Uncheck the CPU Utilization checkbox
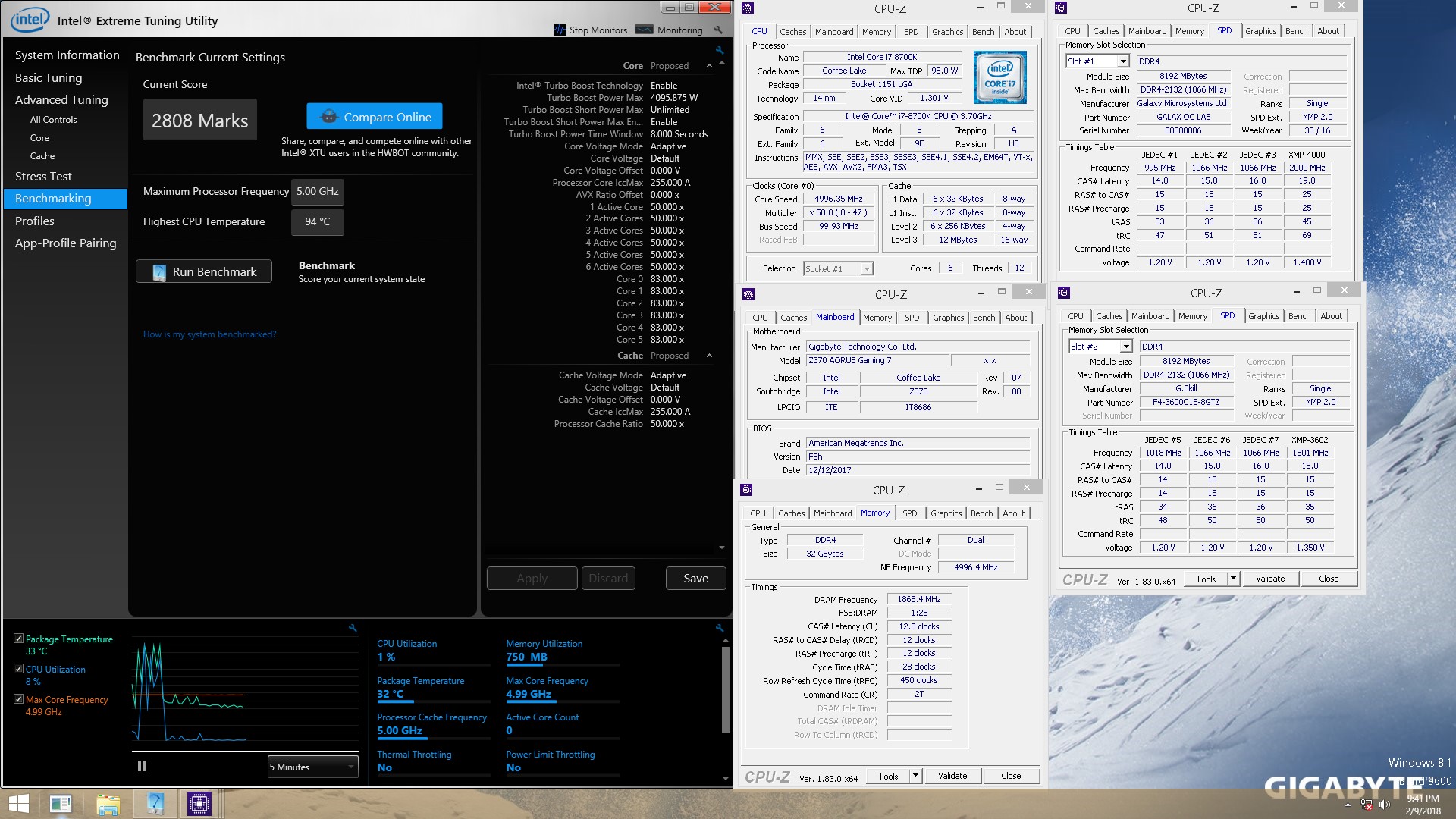Screen dimensions: 1456x819 click(18, 669)
